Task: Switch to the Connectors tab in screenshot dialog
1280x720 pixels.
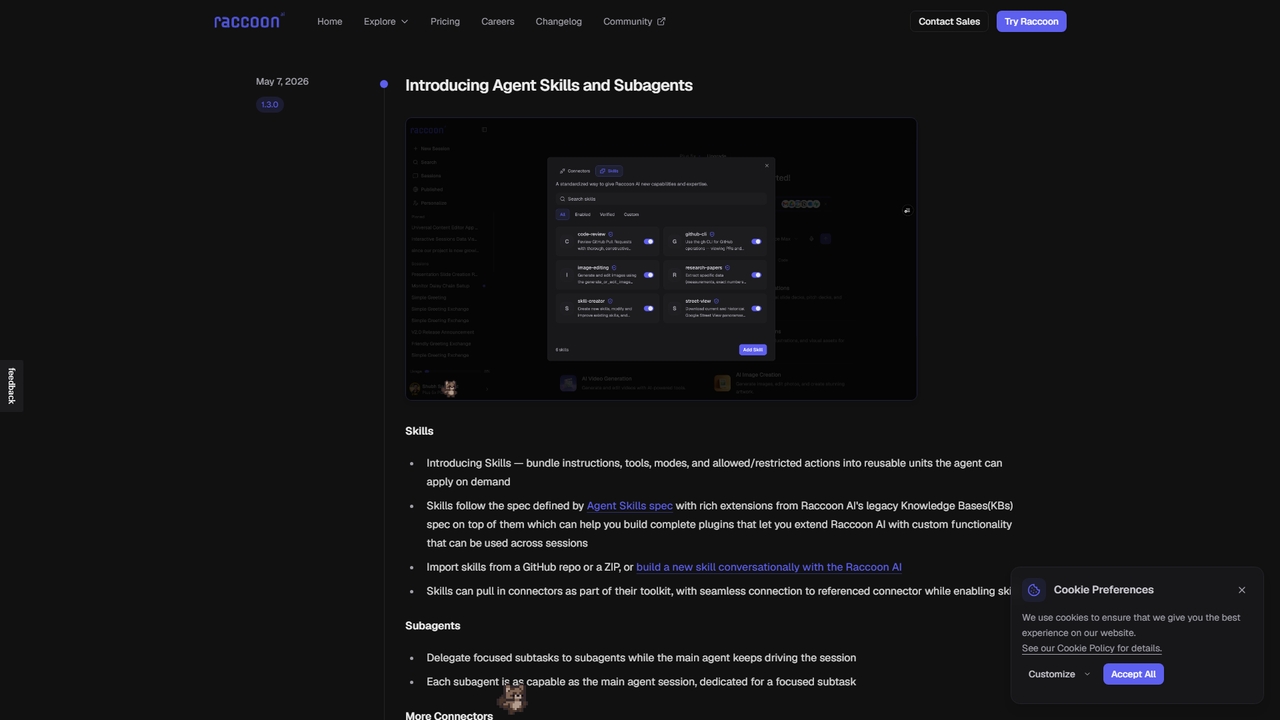Action: [x=574, y=171]
